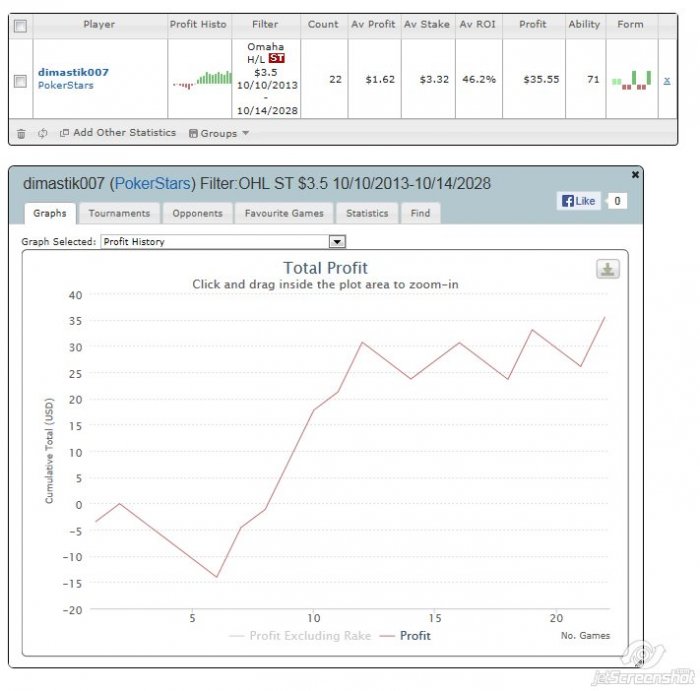Open the Opponents tab

tap(197, 213)
